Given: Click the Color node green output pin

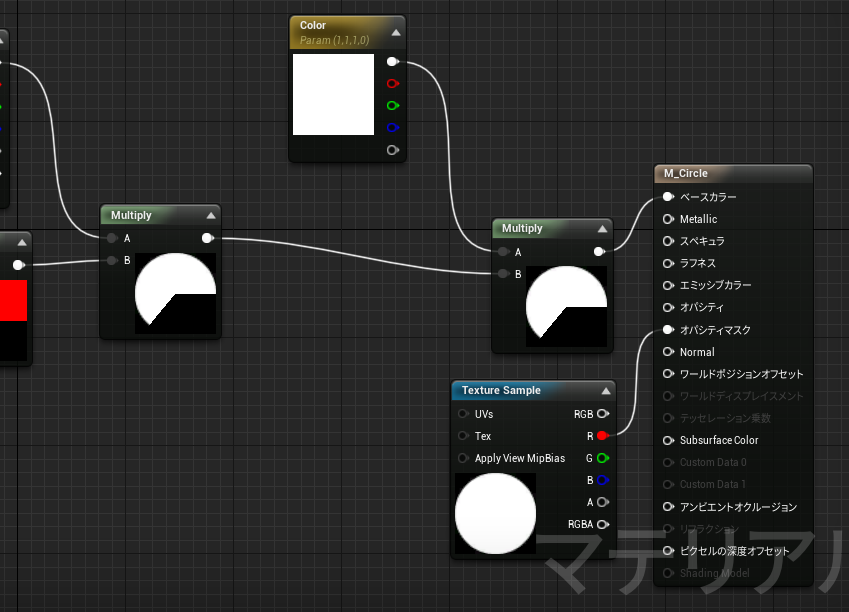Looking at the screenshot, I should (x=393, y=106).
